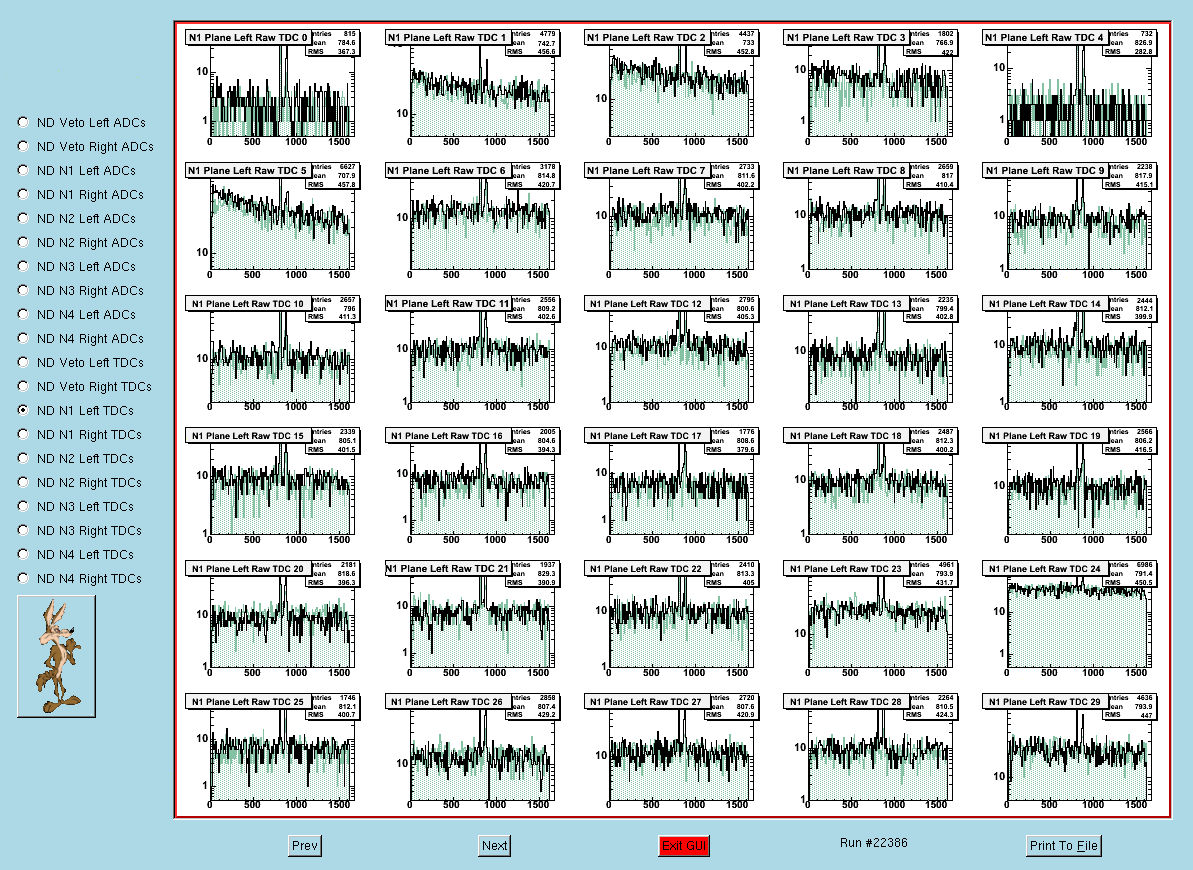Image resolution: width=1193 pixels, height=870 pixels.
Task: Select the N1 Plane Left Raw TDC 16 histogram
Action: coord(471,486)
